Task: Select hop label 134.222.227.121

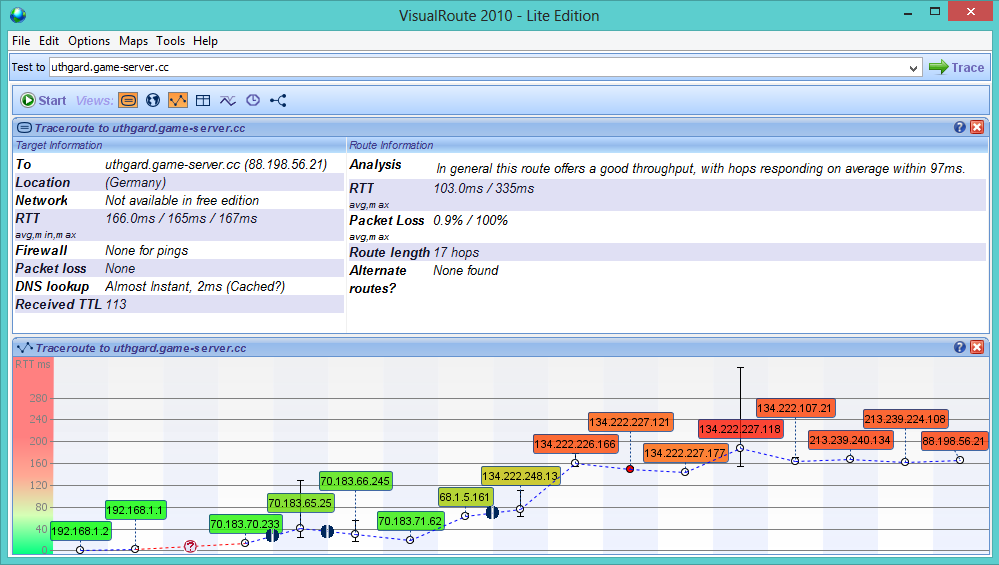Action: [x=629, y=422]
